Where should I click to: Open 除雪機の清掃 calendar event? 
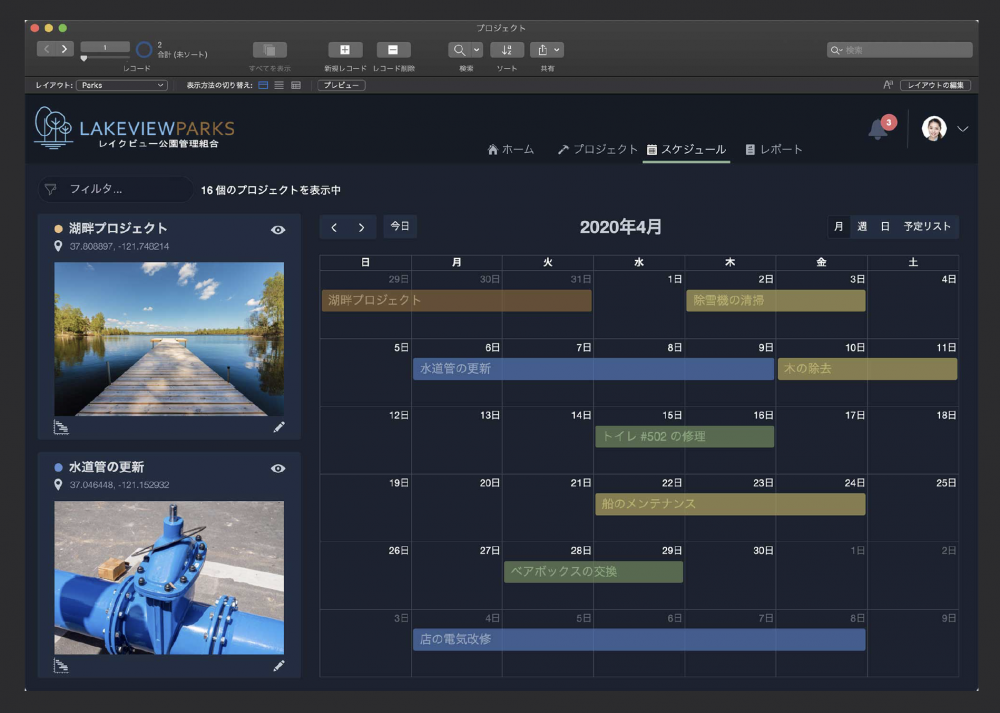pos(776,300)
